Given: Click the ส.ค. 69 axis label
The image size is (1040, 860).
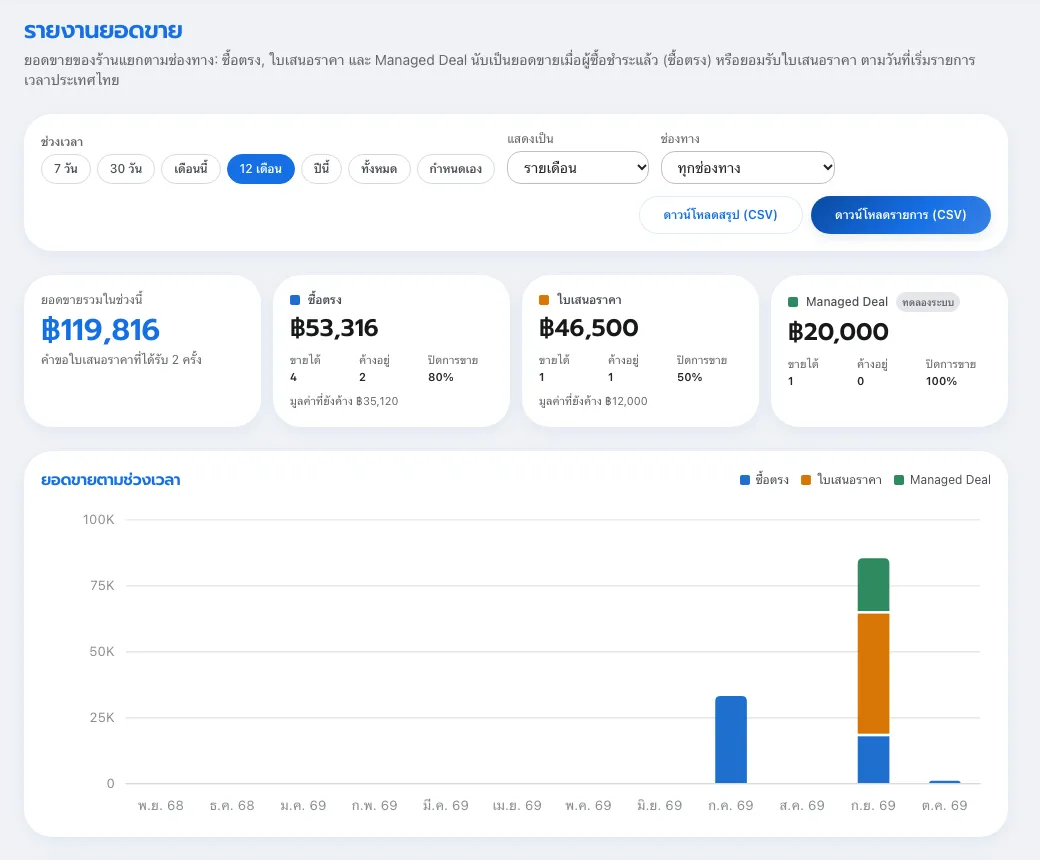Looking at the screenshot, I should click(x=802, y=806).
